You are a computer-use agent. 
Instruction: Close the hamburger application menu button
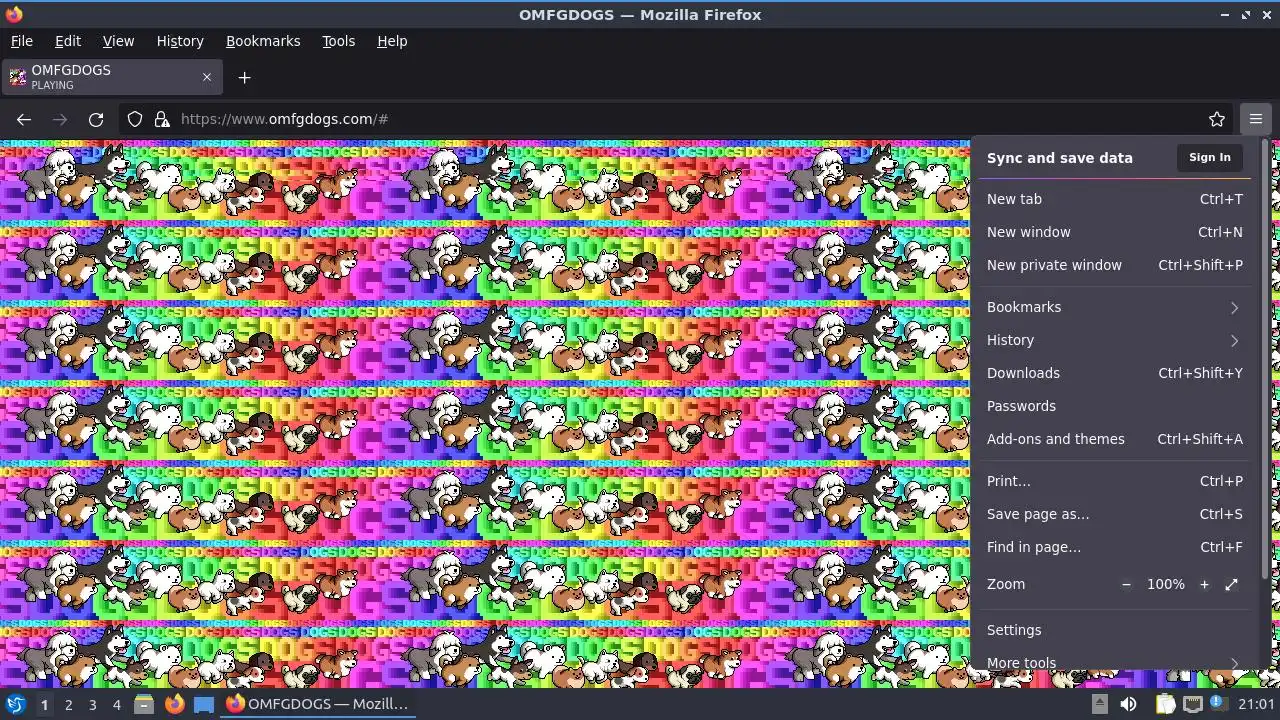tap(1256, 119)
